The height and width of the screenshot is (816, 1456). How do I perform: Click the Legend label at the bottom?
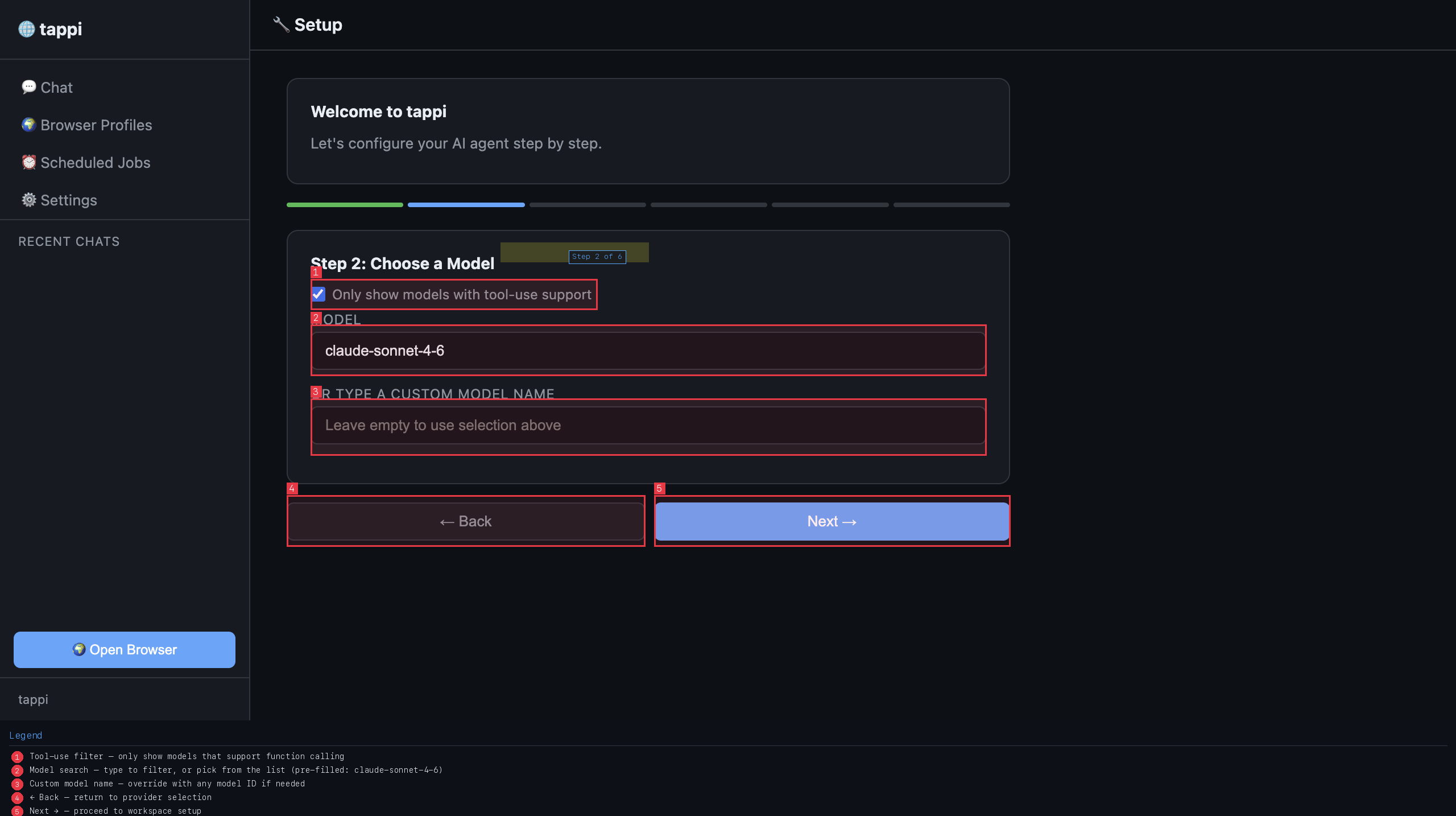point(26,735)
